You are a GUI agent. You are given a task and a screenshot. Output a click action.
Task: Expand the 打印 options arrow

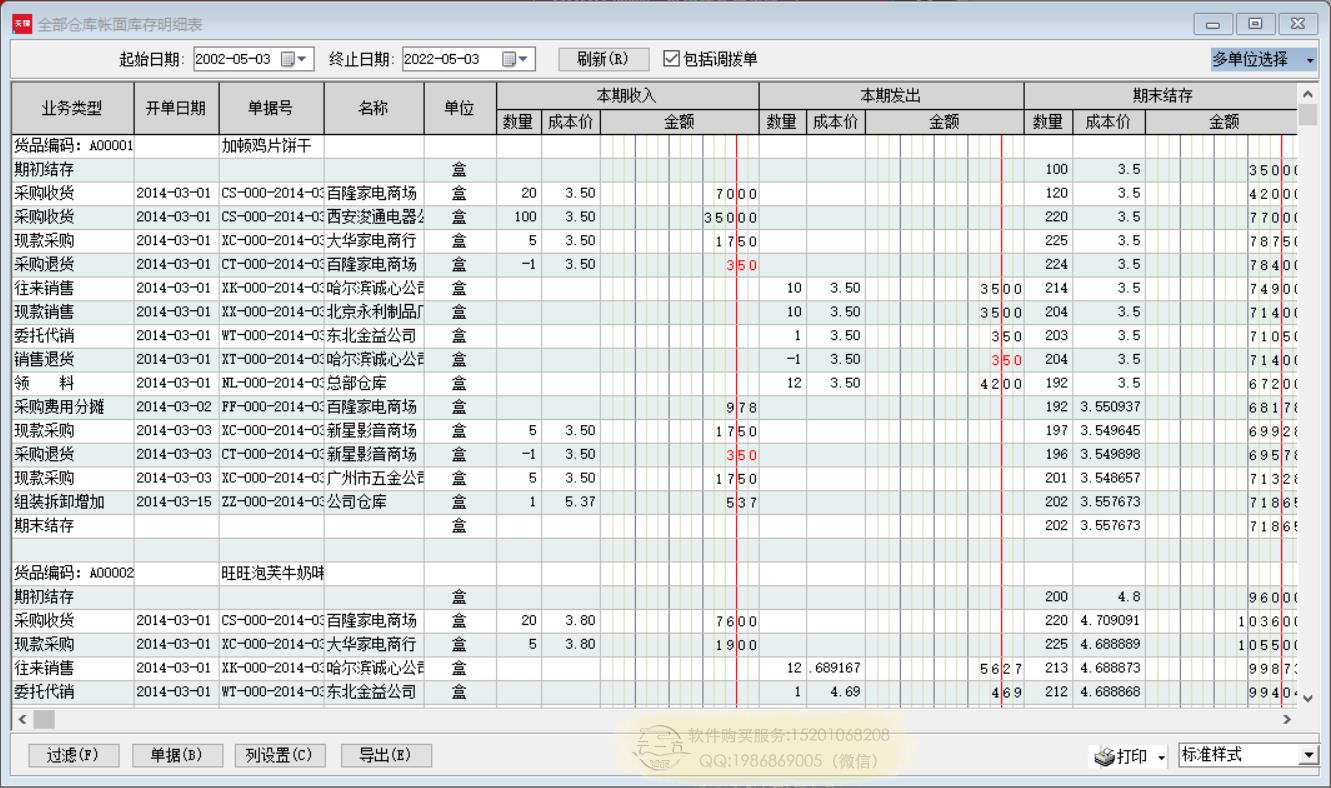click(1162, 756)
